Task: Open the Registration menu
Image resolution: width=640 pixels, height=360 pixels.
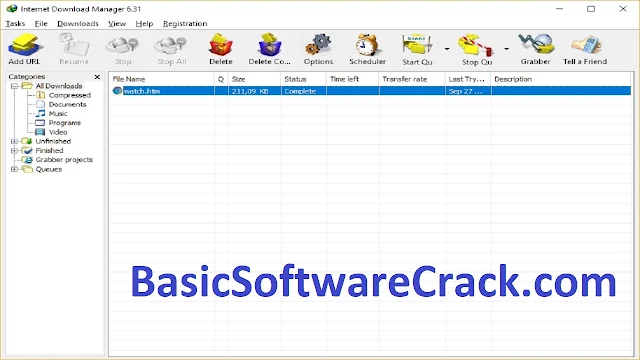Action: tap(185, 24)
